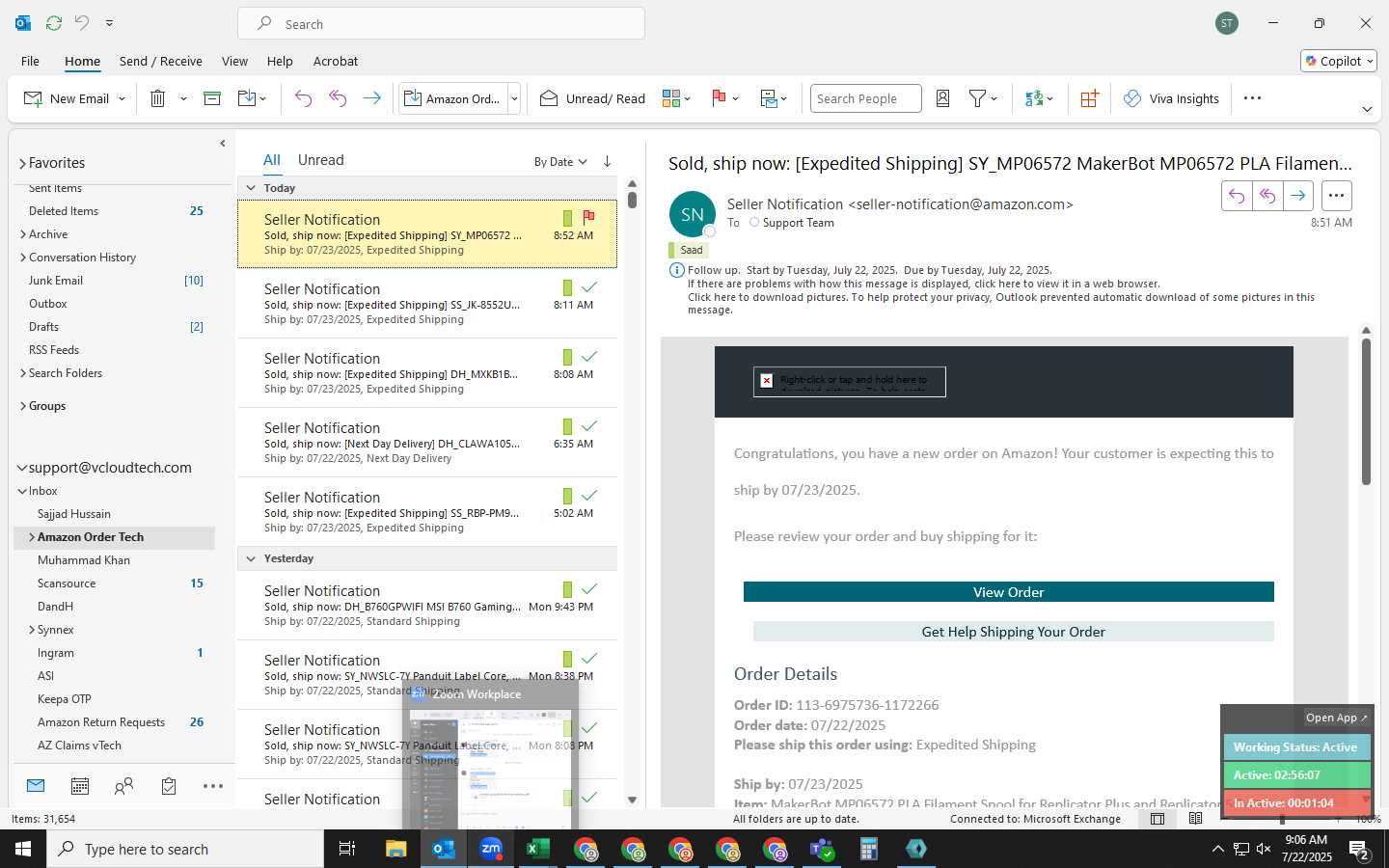Open Zoom from the taskbar
1389x868 pixels.
pyautogui.click(x=491, y=849)
